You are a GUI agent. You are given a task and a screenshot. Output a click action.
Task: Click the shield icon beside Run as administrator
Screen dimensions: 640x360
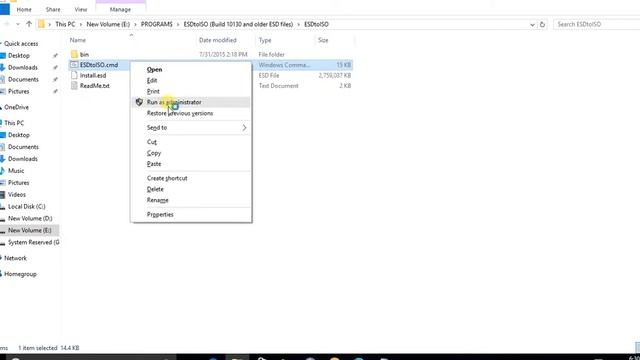(x=139, y=102)
